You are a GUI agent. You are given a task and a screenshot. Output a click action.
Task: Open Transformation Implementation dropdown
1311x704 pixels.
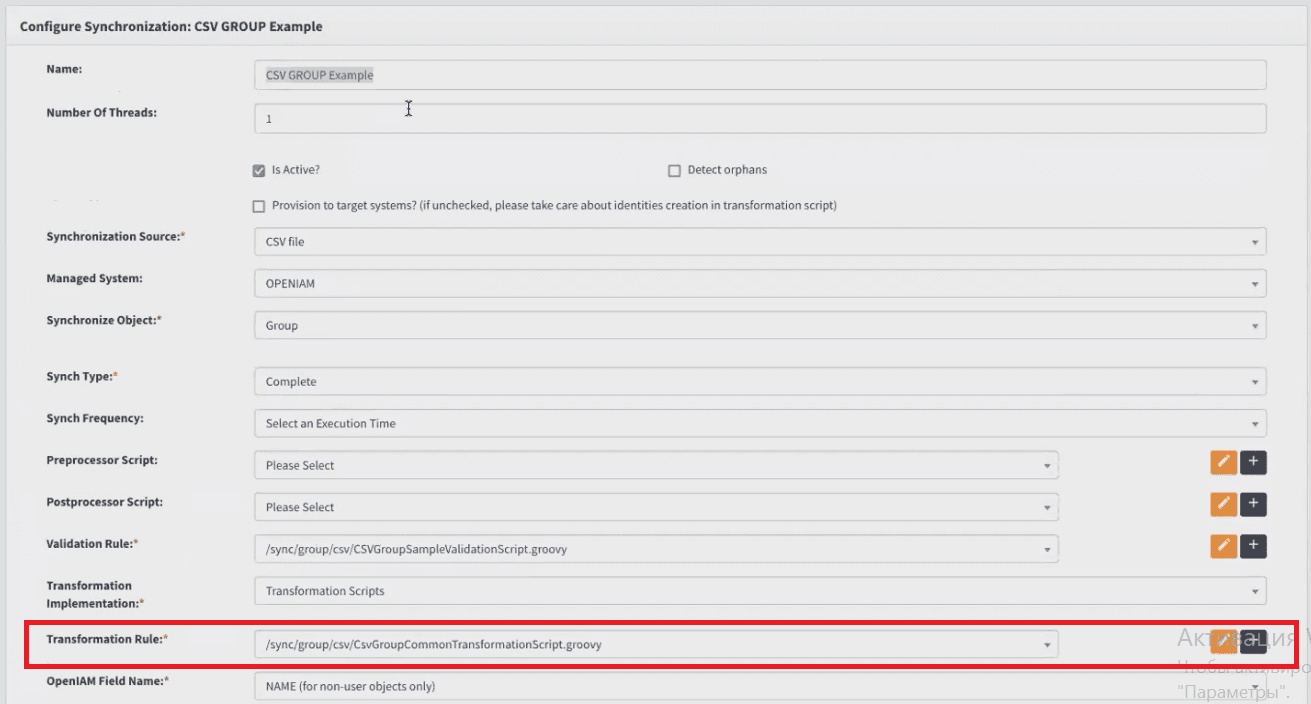pos(760,592)
